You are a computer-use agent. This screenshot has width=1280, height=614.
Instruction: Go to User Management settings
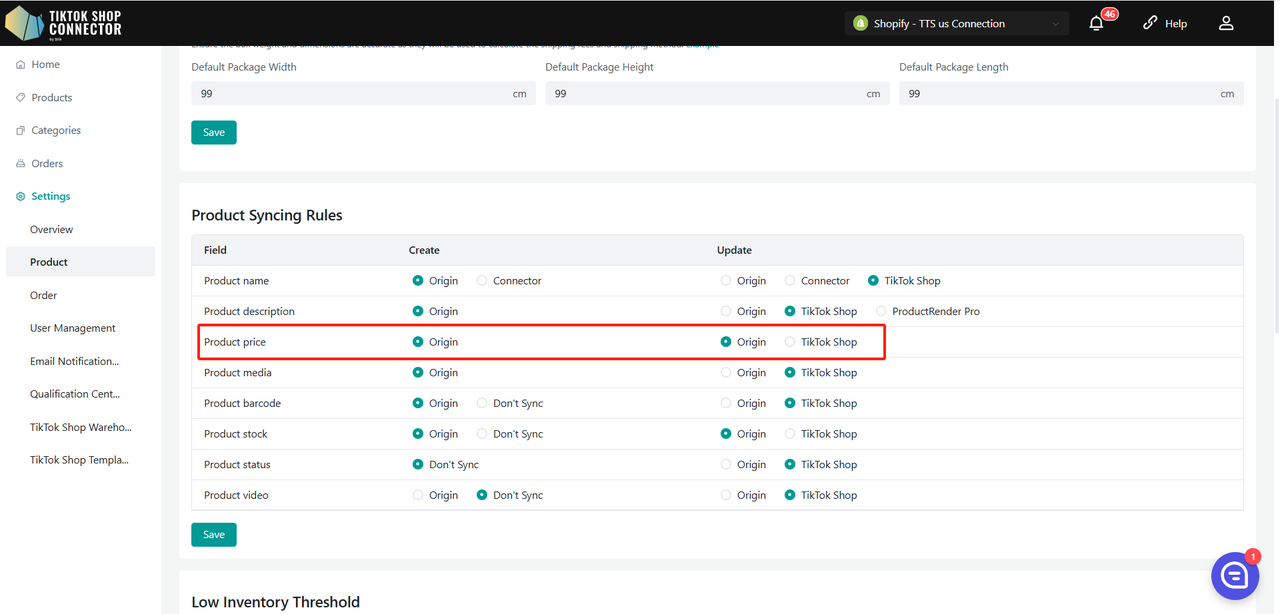(73, 328)
